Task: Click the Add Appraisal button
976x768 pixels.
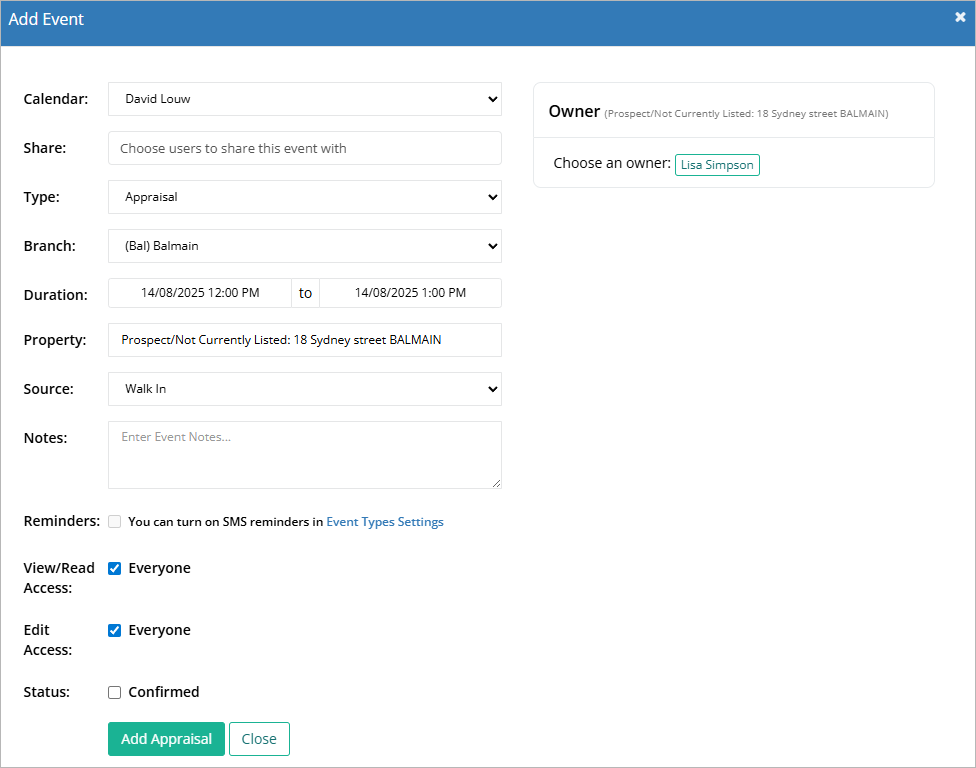Action: [166, 739]
